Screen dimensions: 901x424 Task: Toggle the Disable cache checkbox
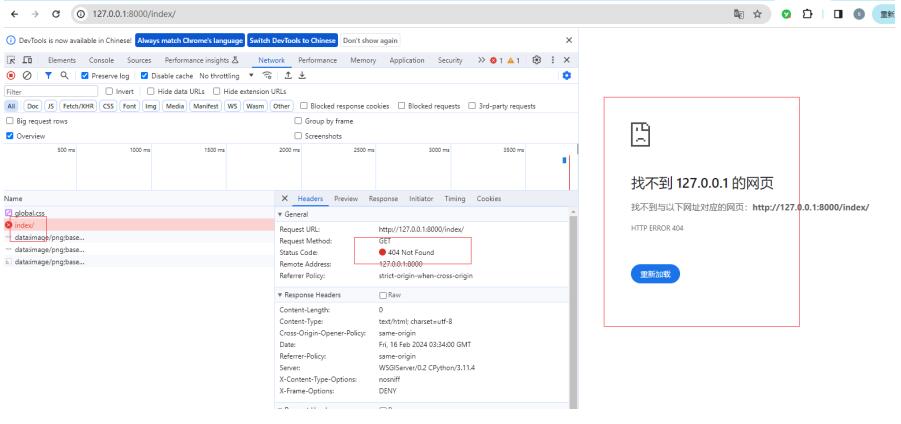(x=145, y=75)
